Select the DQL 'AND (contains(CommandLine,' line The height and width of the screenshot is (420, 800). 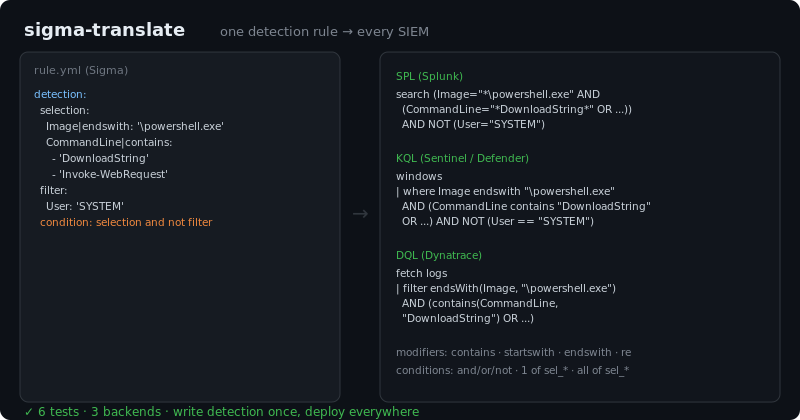coord(480,303)
